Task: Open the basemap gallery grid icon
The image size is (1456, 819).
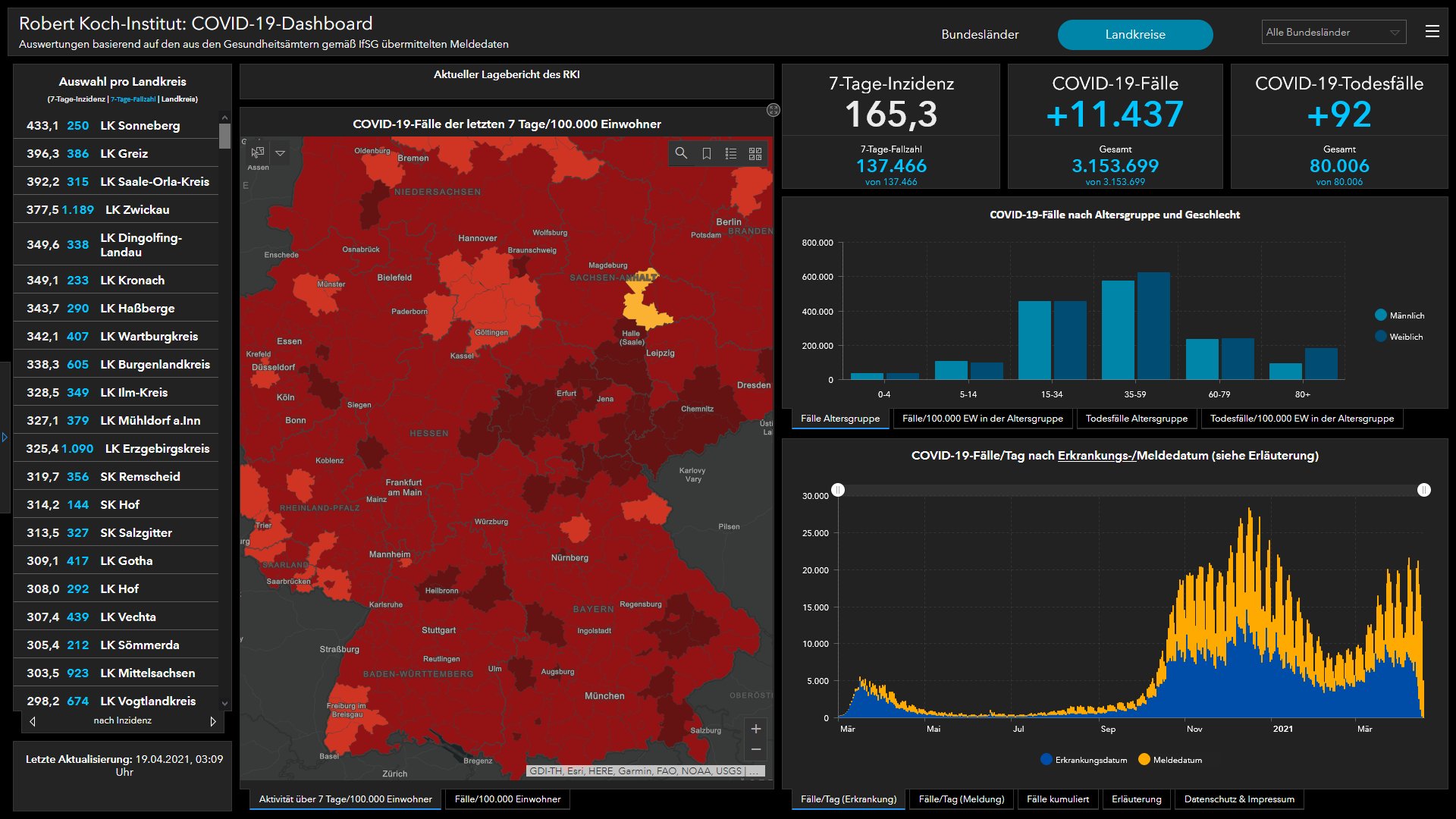Action: [755, 153]
